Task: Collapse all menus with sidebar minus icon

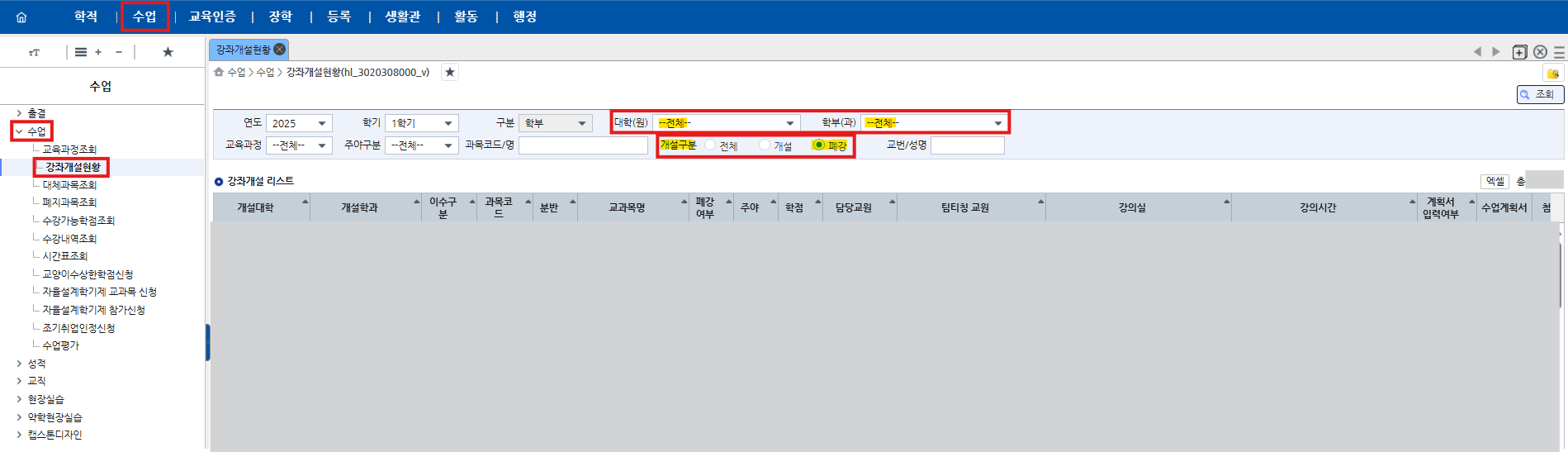Action: click(119, 52)
